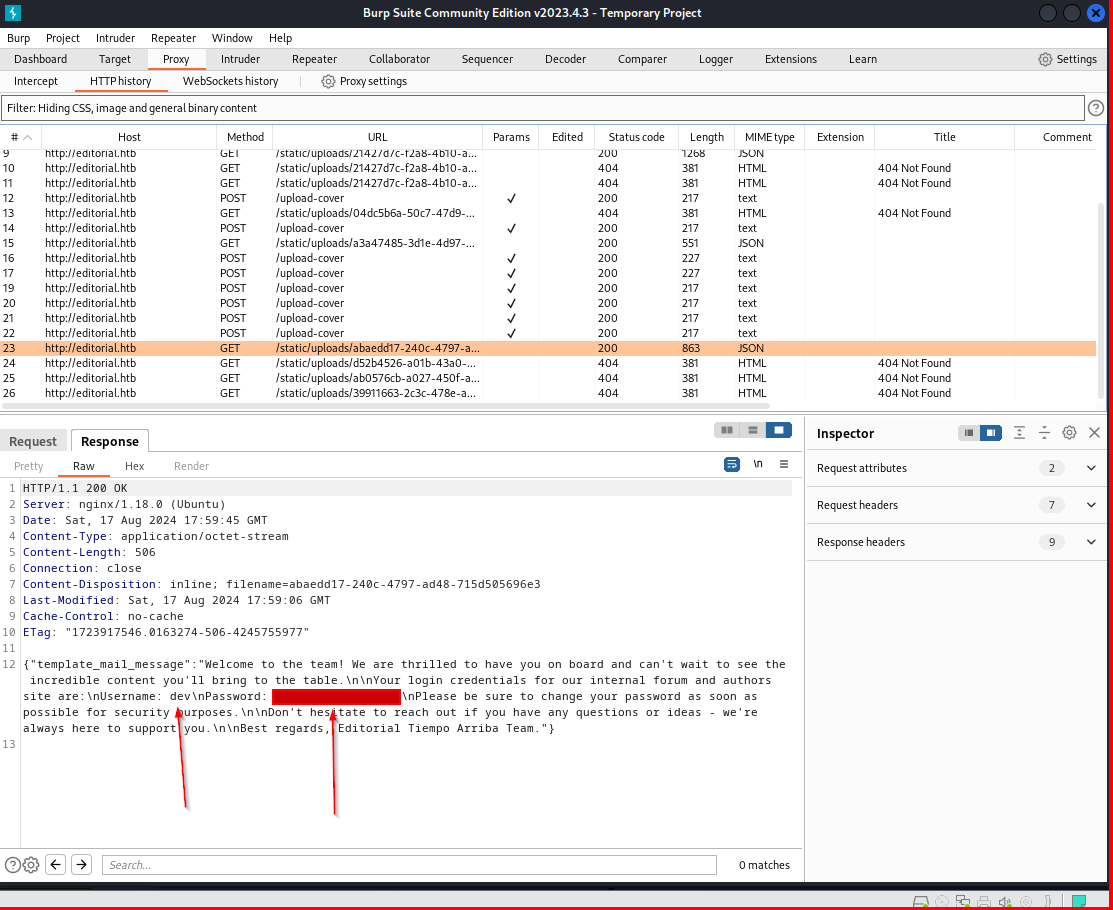Switch to the Target tab
This screenshot has width=1113, height=910.
pyautogui.click(x=115, y=59)
